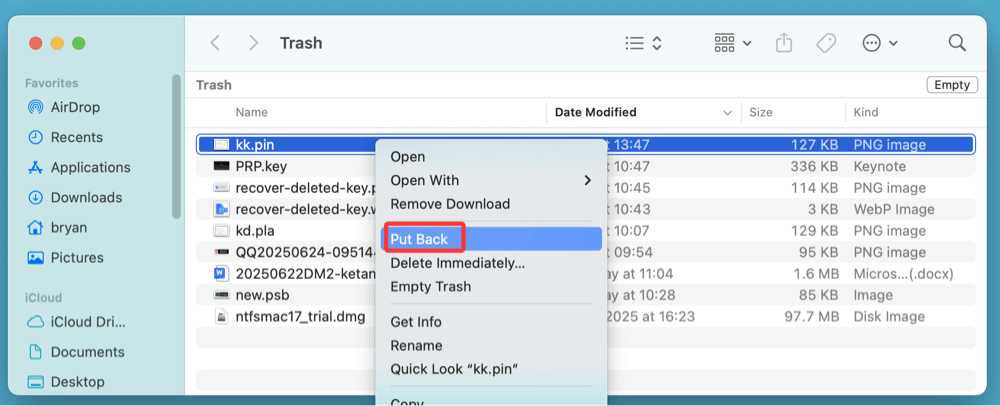This screenshot has width=1000, height=406.
Task: Expand the Open With submenu arrow
Action: point(587,180)
